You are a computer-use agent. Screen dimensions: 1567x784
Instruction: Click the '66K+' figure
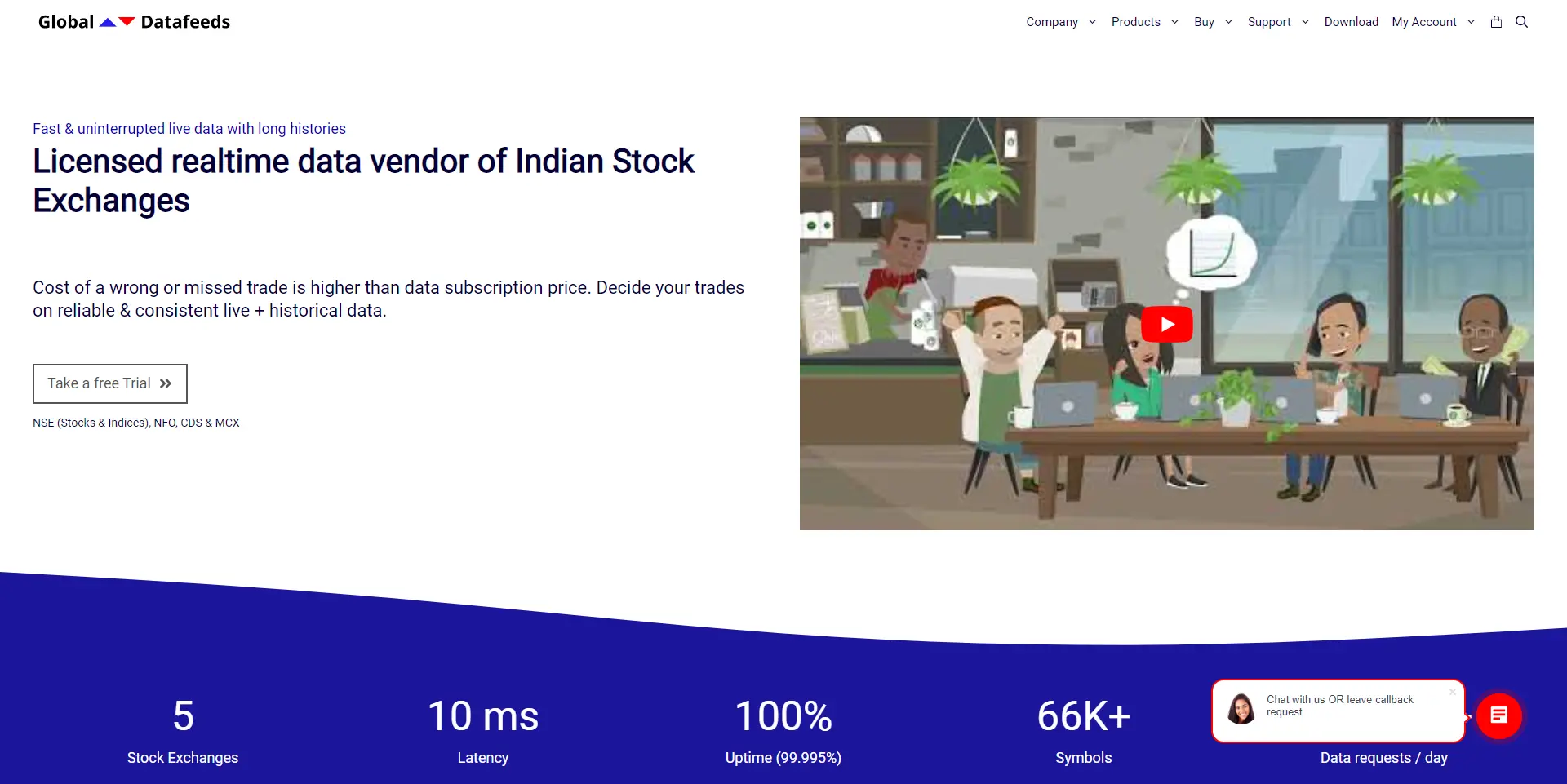tap(1084, 716)
